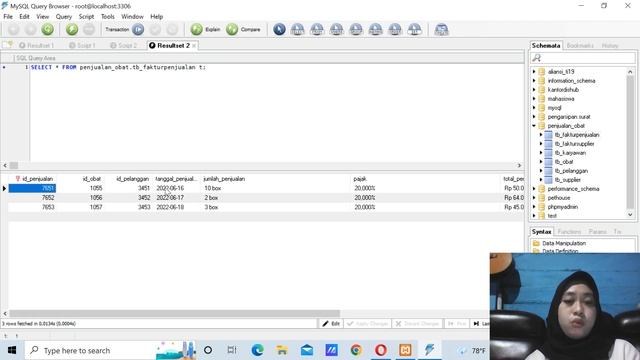
Task: Start a transaction with the blue play button
Action: pos(138,29)
